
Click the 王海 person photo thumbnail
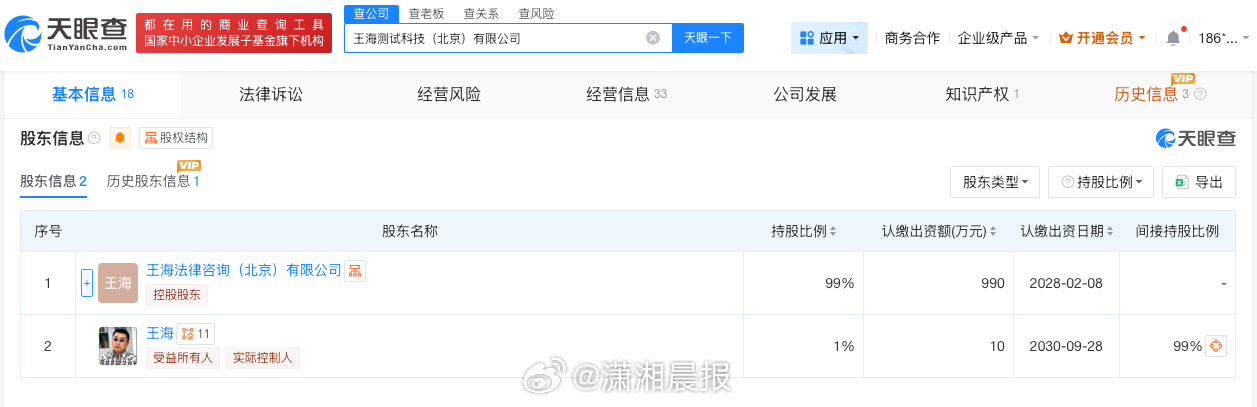pyautogui.click(x=118, y=345)
